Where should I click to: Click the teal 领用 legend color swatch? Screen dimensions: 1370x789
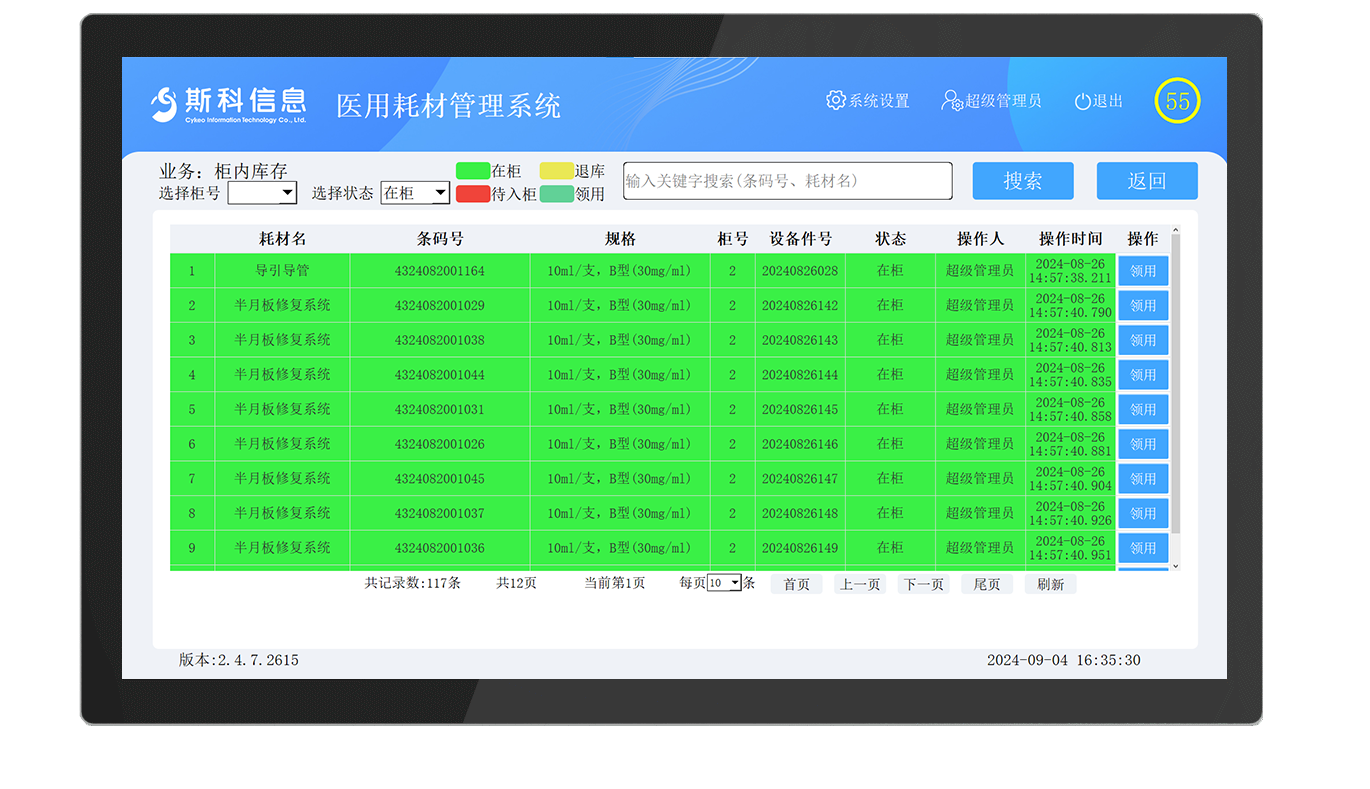point(556,193)
